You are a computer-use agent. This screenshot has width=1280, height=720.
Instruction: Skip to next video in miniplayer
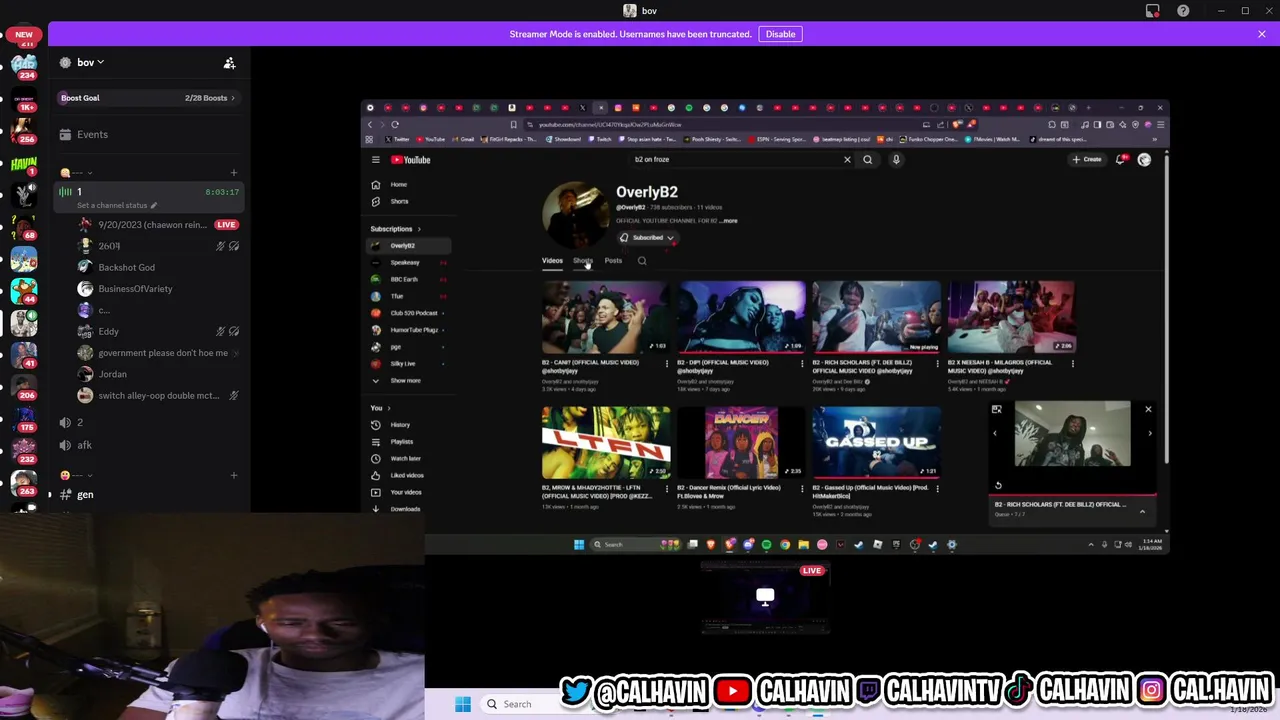pyautogui.click(x=1149, y=434)
